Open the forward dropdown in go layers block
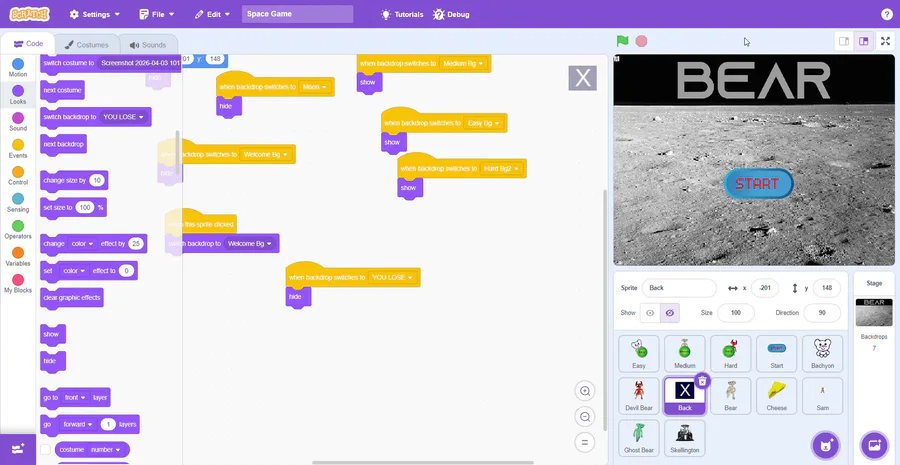Screen dimensions: 900x465 (x=77, y=424)
